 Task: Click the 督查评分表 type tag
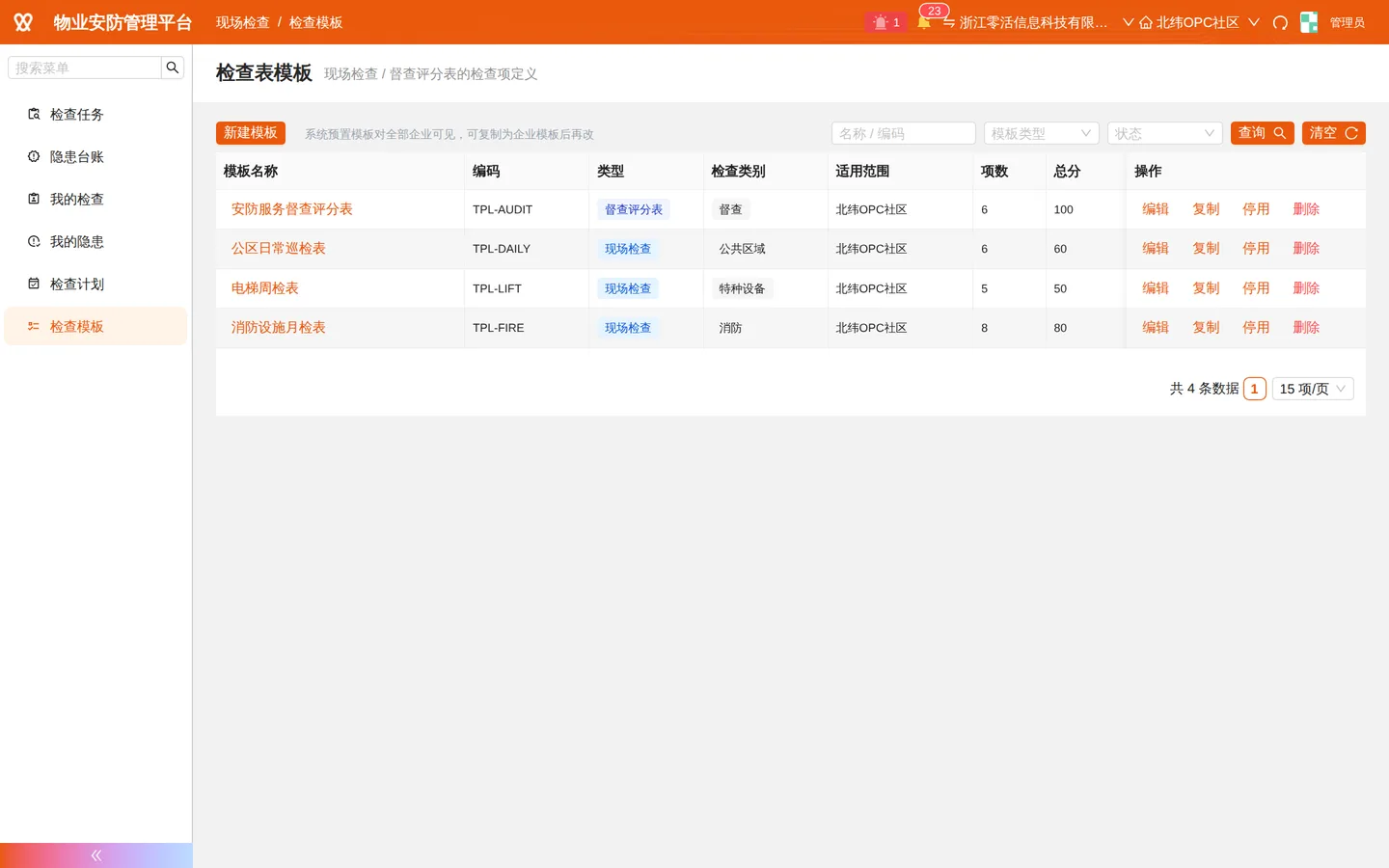click(x=634, y=209)
